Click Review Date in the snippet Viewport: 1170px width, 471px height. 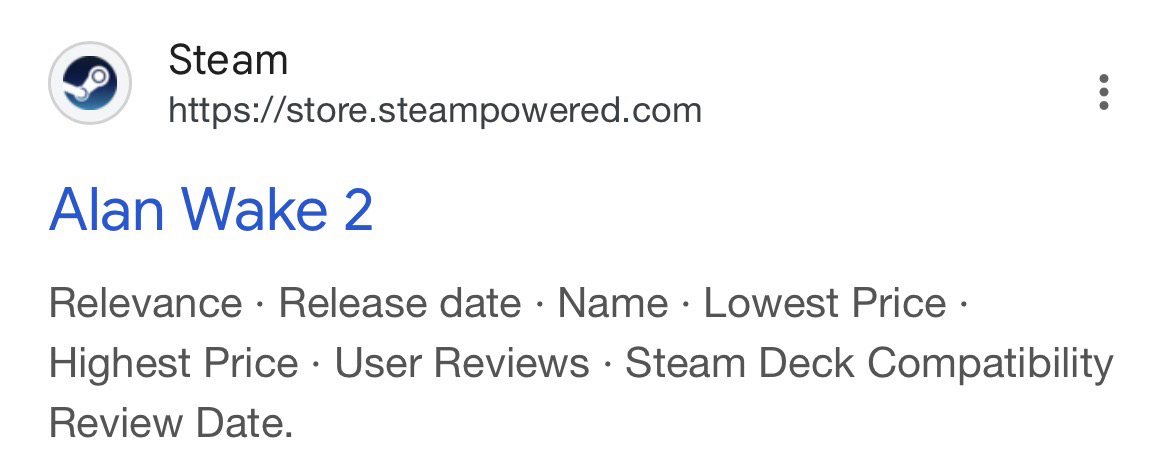tap(170, 424)
